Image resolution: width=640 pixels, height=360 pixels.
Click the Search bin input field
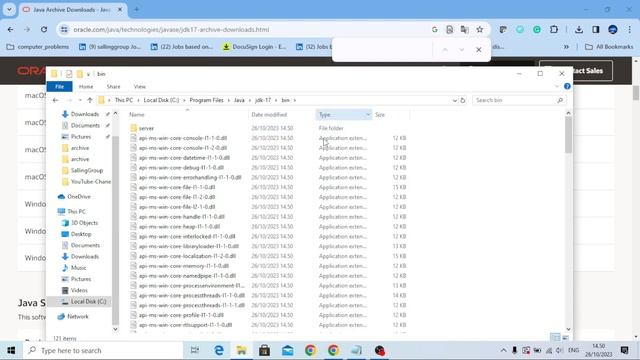point(514,100)
